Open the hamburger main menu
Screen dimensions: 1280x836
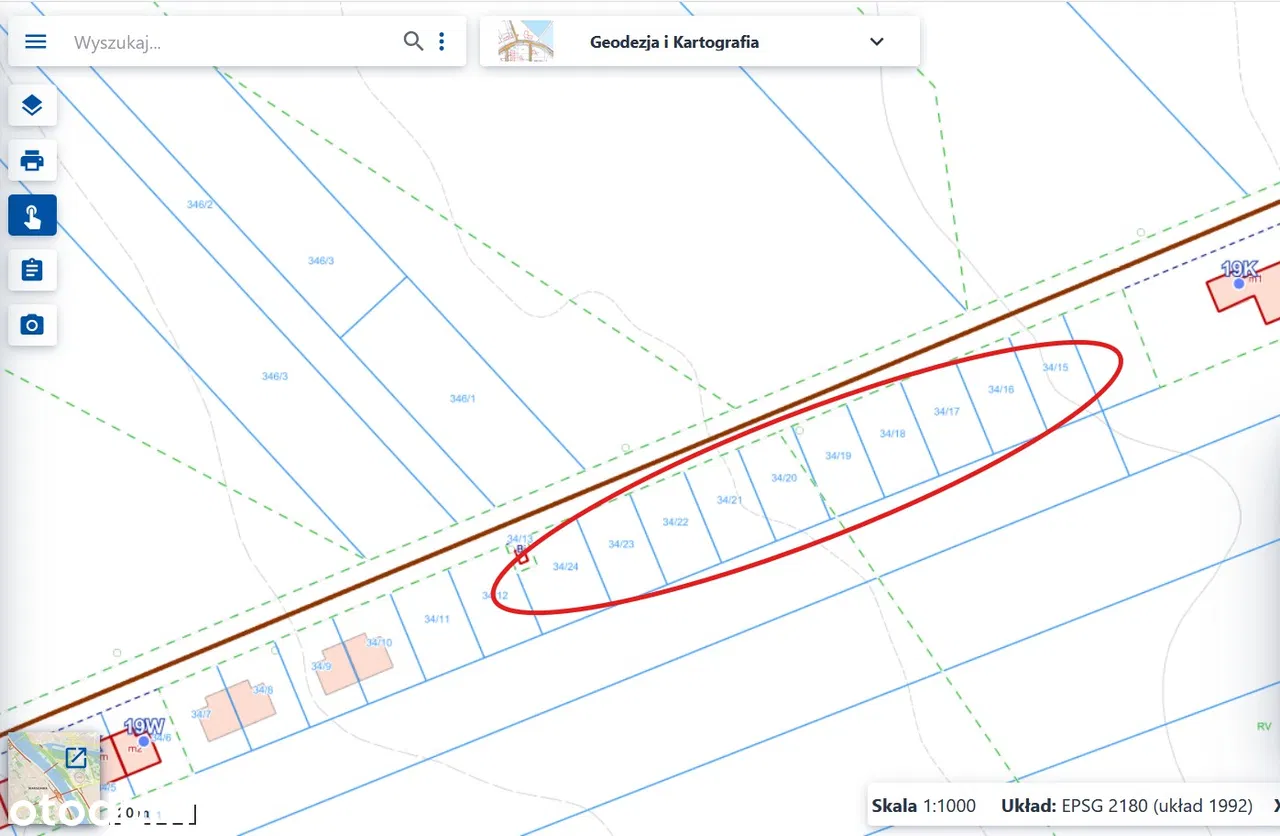click(x=36, y=41)
